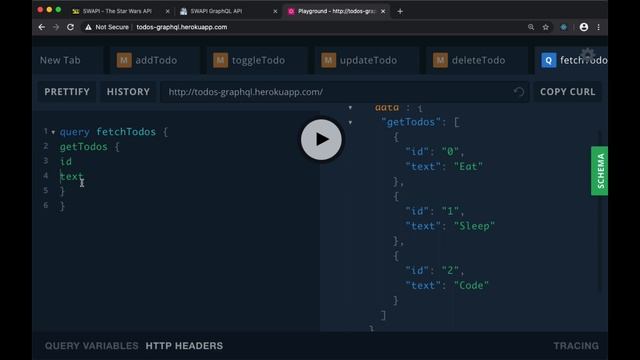Click the Not Secure warning icon
The width and height of the screenshot is (640, 360).
(88, 27)
